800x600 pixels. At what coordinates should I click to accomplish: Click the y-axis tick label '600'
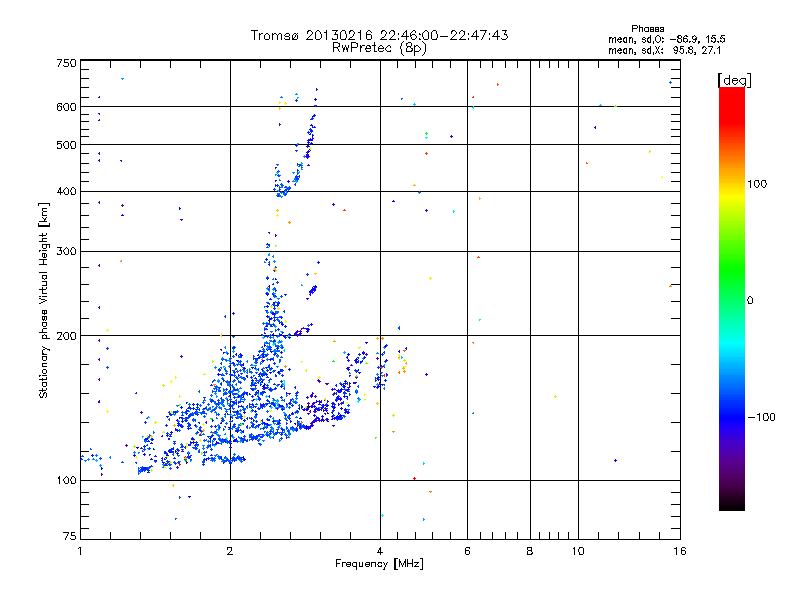coord(66,107)
